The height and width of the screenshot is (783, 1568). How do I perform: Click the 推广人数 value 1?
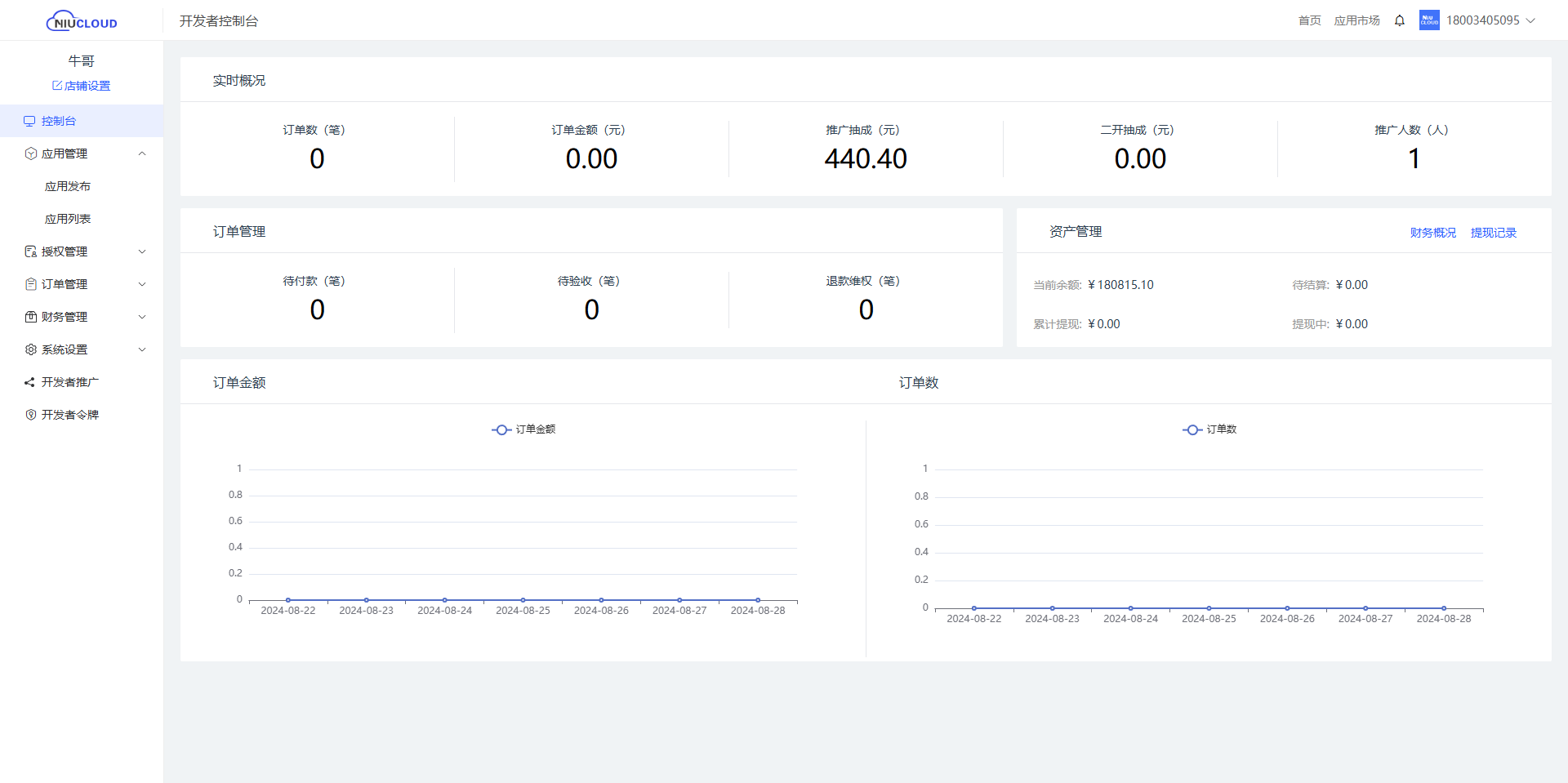[x=1414, y=158]
